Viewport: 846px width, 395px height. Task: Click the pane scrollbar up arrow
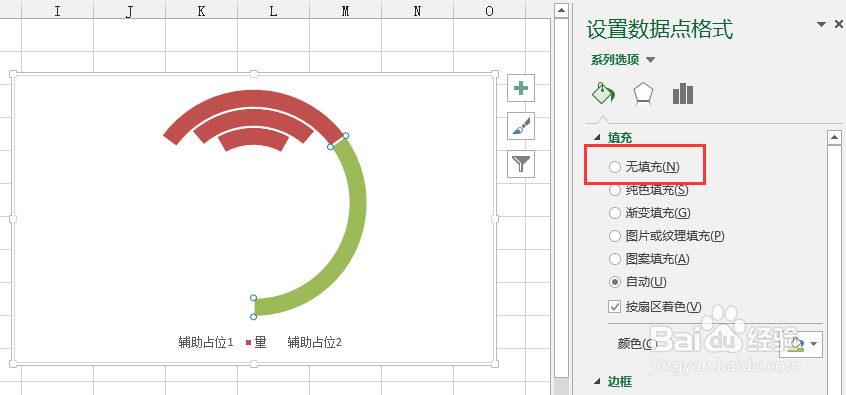834,137
